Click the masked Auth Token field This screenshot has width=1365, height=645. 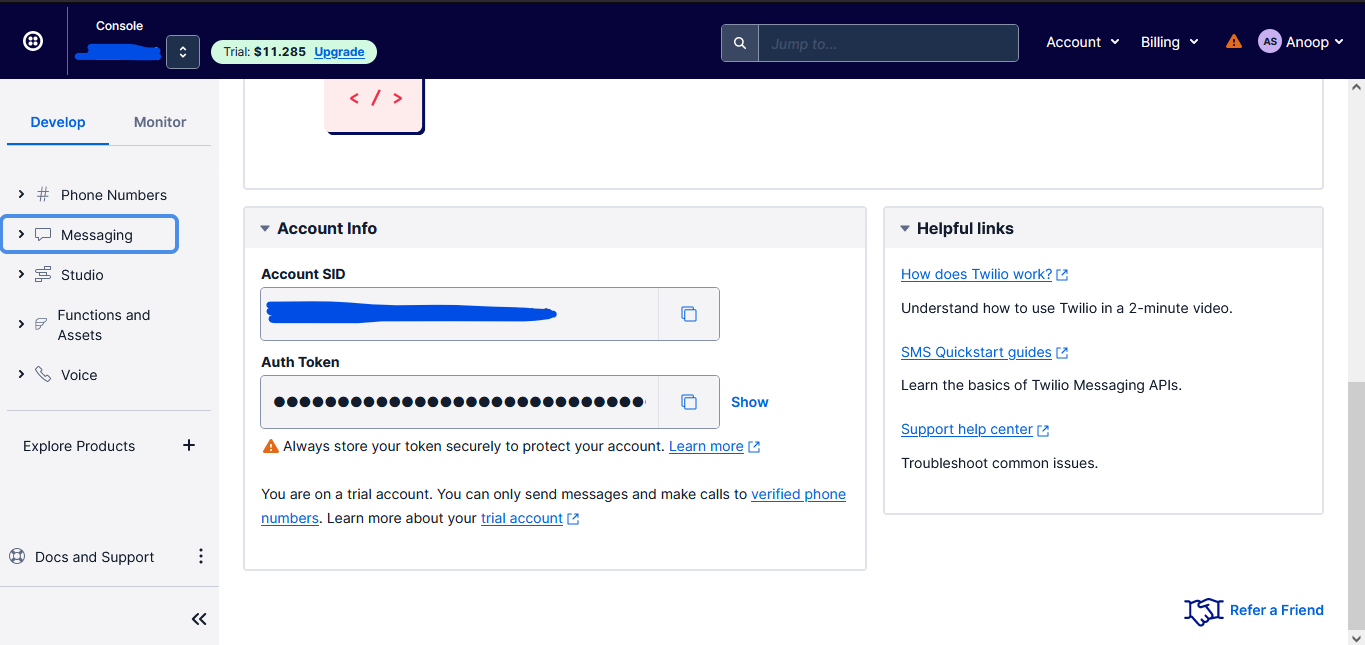pos(459,402)
